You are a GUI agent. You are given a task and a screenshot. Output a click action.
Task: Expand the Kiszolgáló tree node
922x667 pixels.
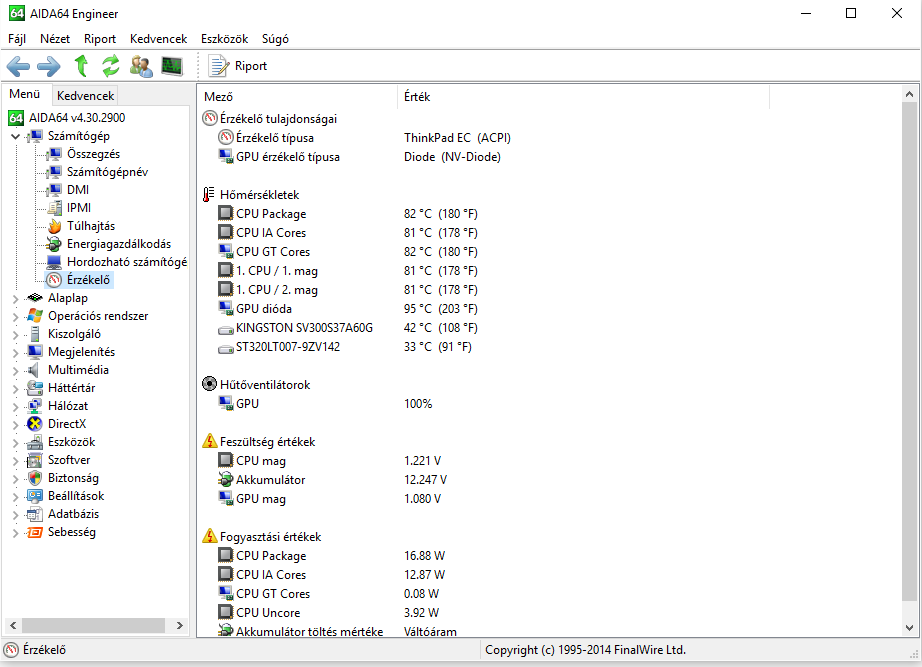click(16, 335)
